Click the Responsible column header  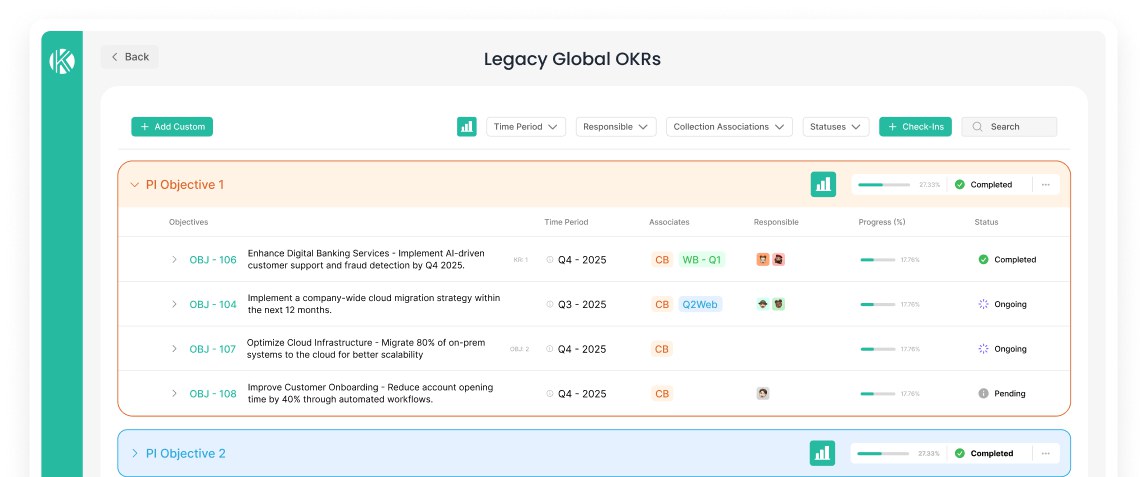point(776,222)
